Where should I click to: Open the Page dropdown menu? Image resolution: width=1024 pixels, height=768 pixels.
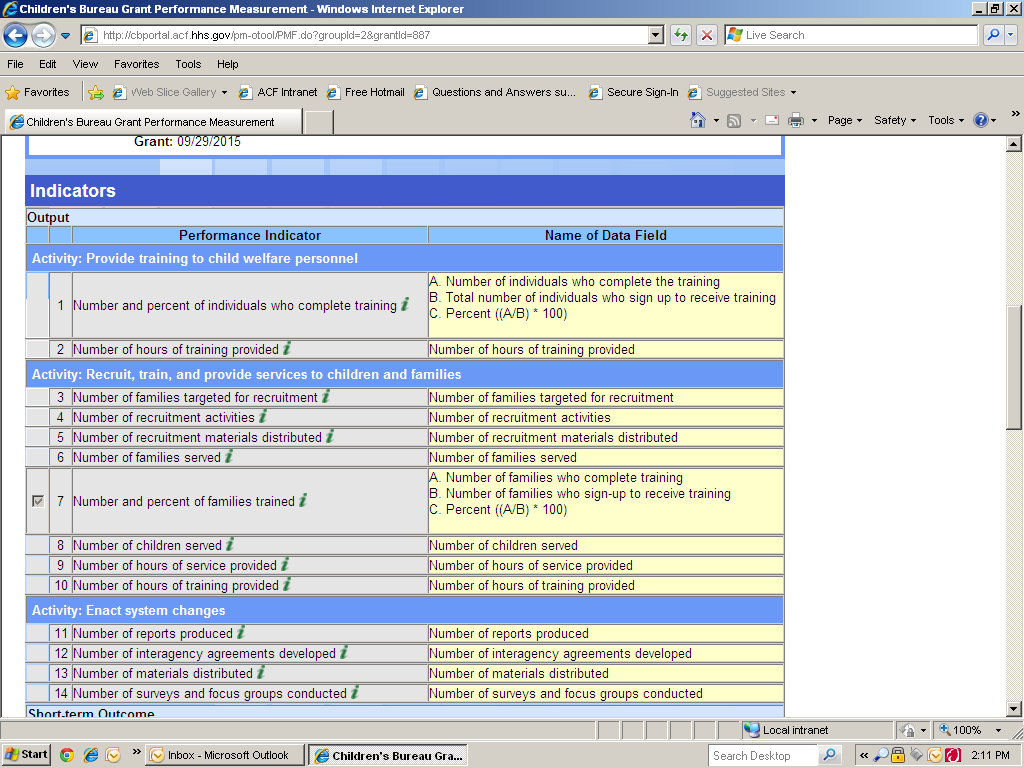tap(845, 120)
